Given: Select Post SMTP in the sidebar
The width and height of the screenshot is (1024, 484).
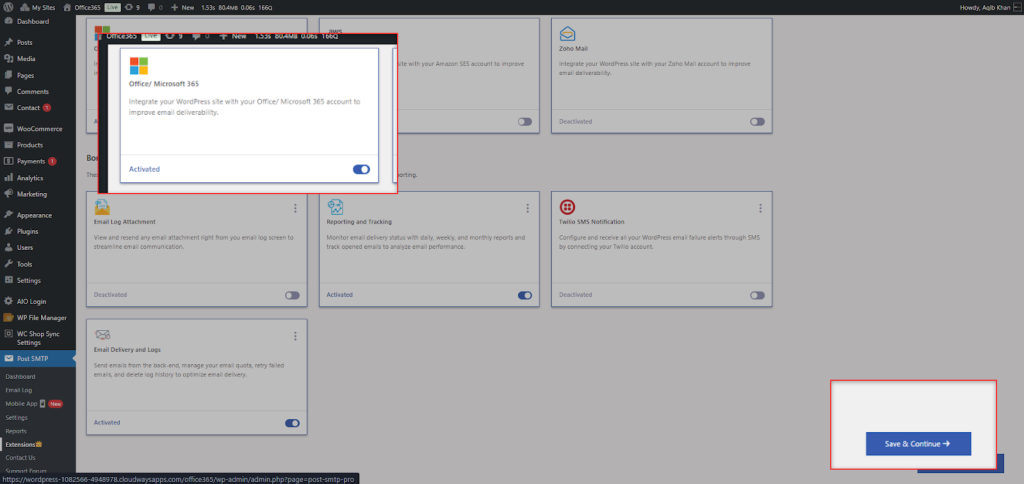Looking at the screenshot, I should point(32,358).
